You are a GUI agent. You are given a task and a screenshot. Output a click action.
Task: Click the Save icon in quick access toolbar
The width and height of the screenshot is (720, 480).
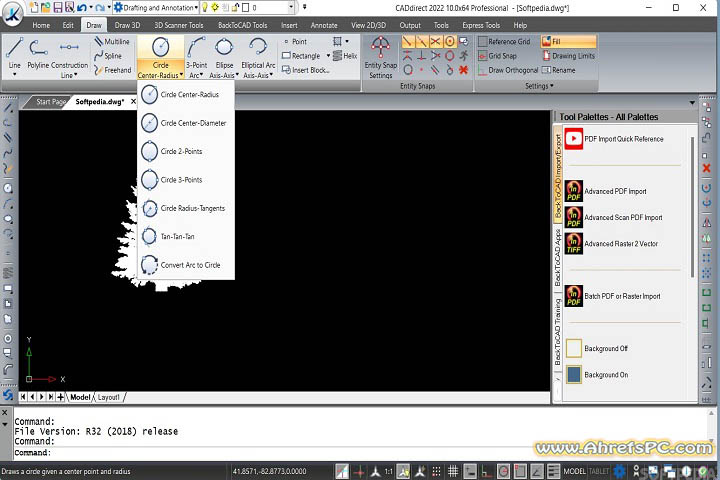[58, 7]
